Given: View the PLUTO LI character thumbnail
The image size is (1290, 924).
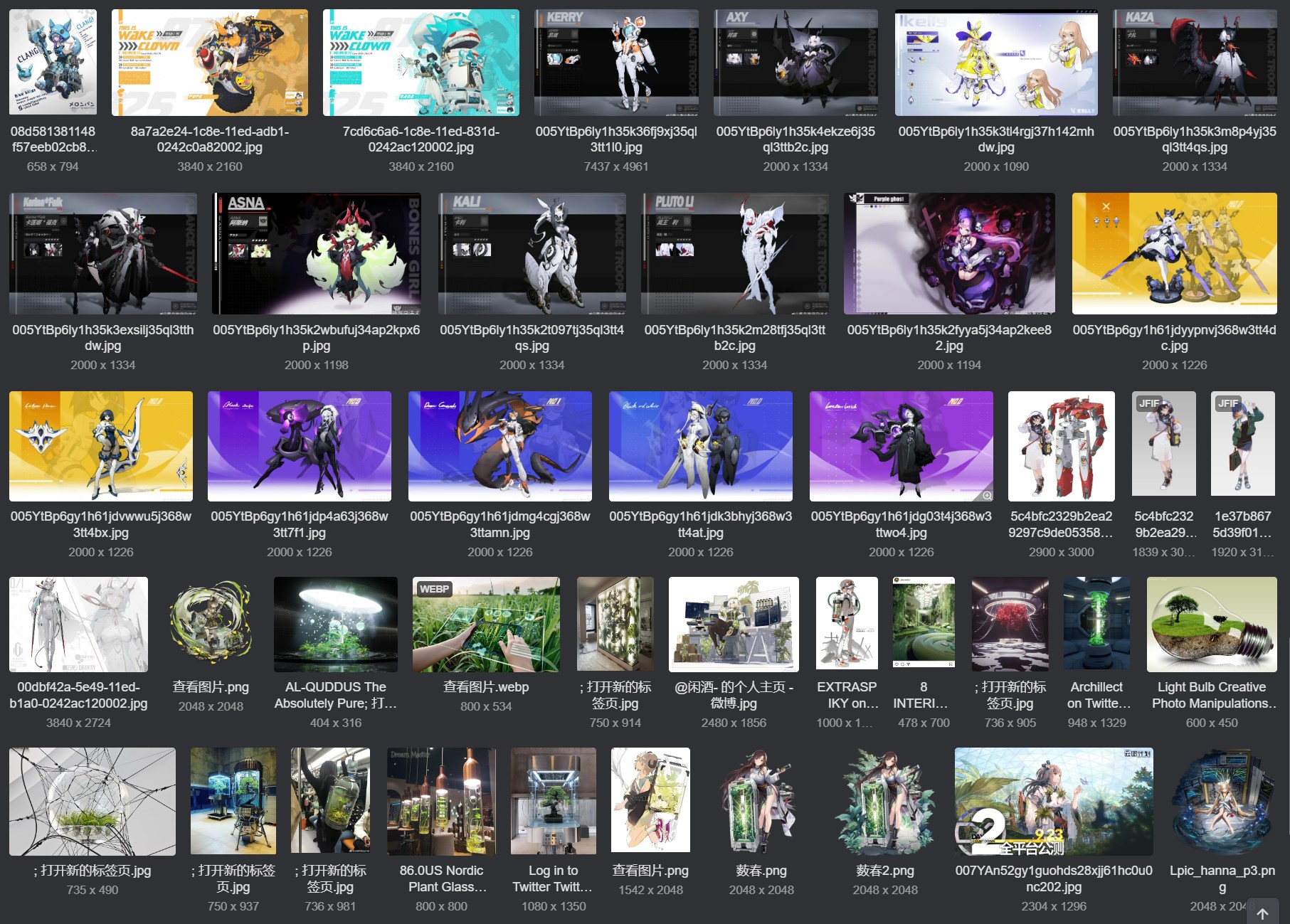Looking at the screenshot, I should [x=735, y=253].
